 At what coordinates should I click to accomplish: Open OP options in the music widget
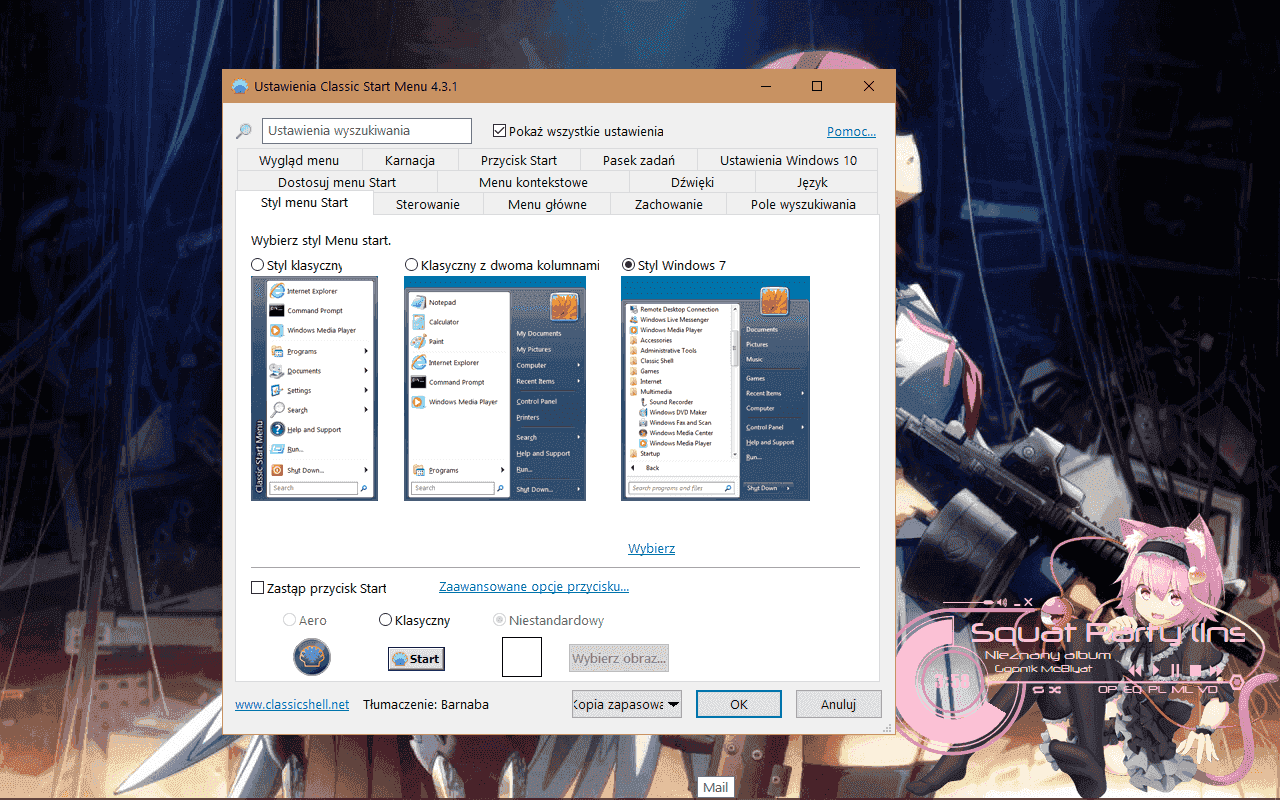point(1107,690)
